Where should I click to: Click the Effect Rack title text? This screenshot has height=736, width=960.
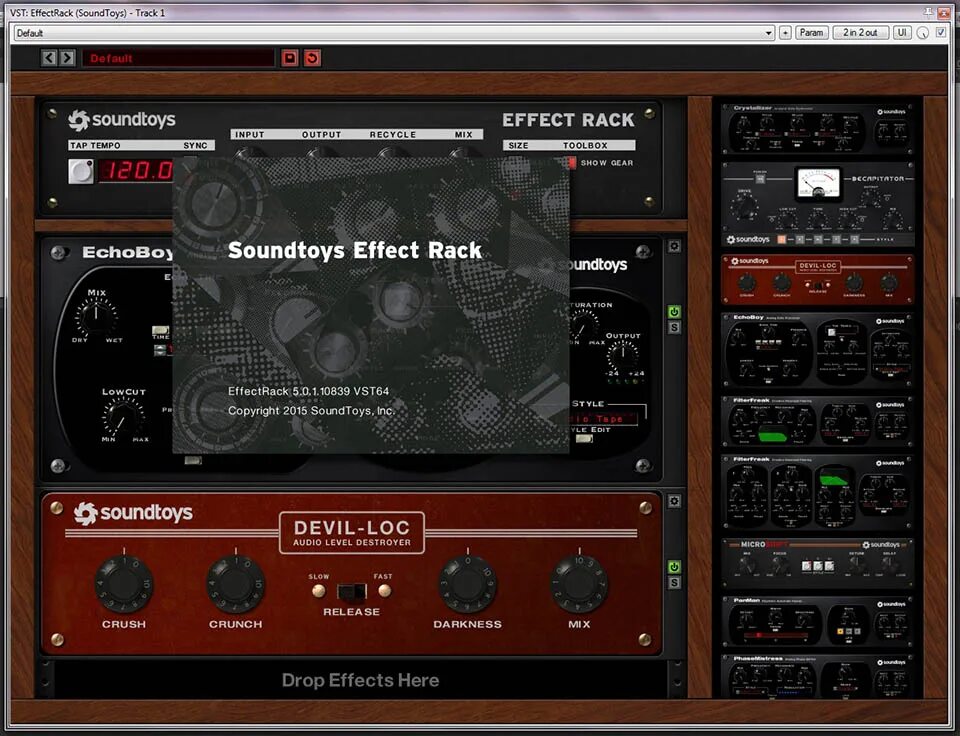[568, 120]
